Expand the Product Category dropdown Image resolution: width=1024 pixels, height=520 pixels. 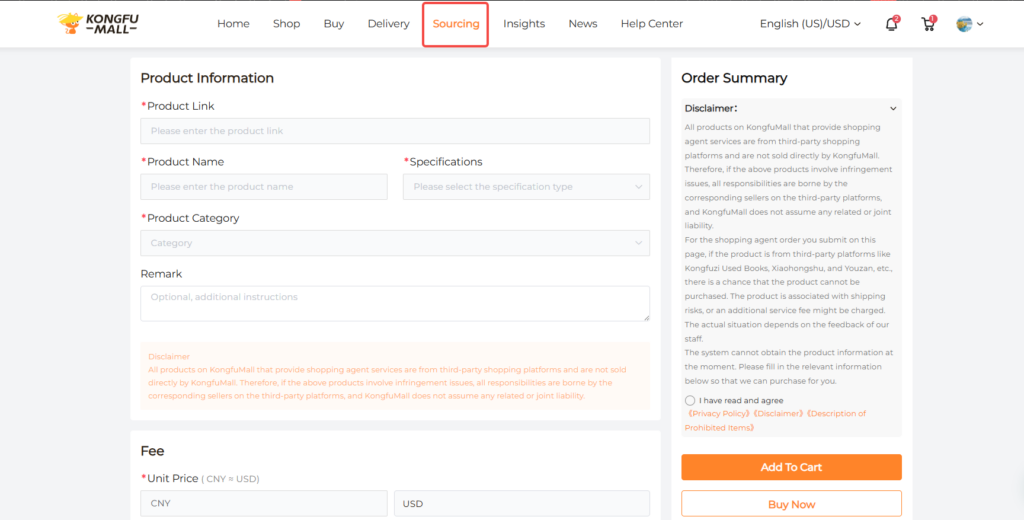(394, 243)
